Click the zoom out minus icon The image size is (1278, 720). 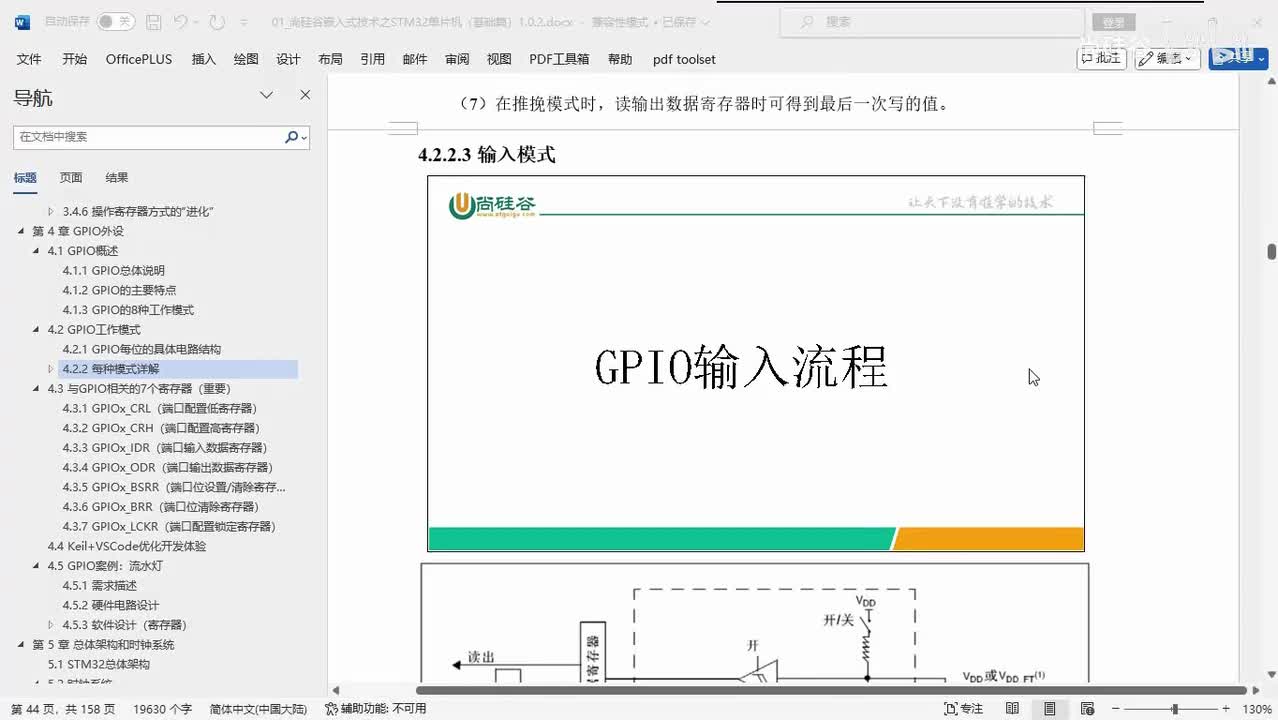[x=1115, y=708]
